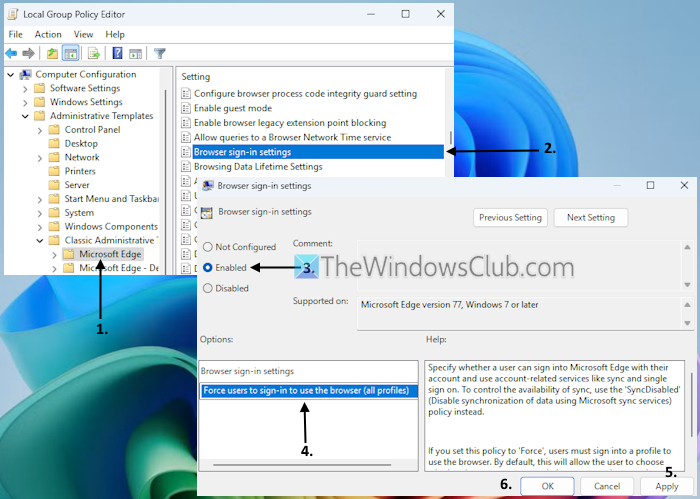
Task: Click the Control Panel folder icon
Action: pos(54,129)
